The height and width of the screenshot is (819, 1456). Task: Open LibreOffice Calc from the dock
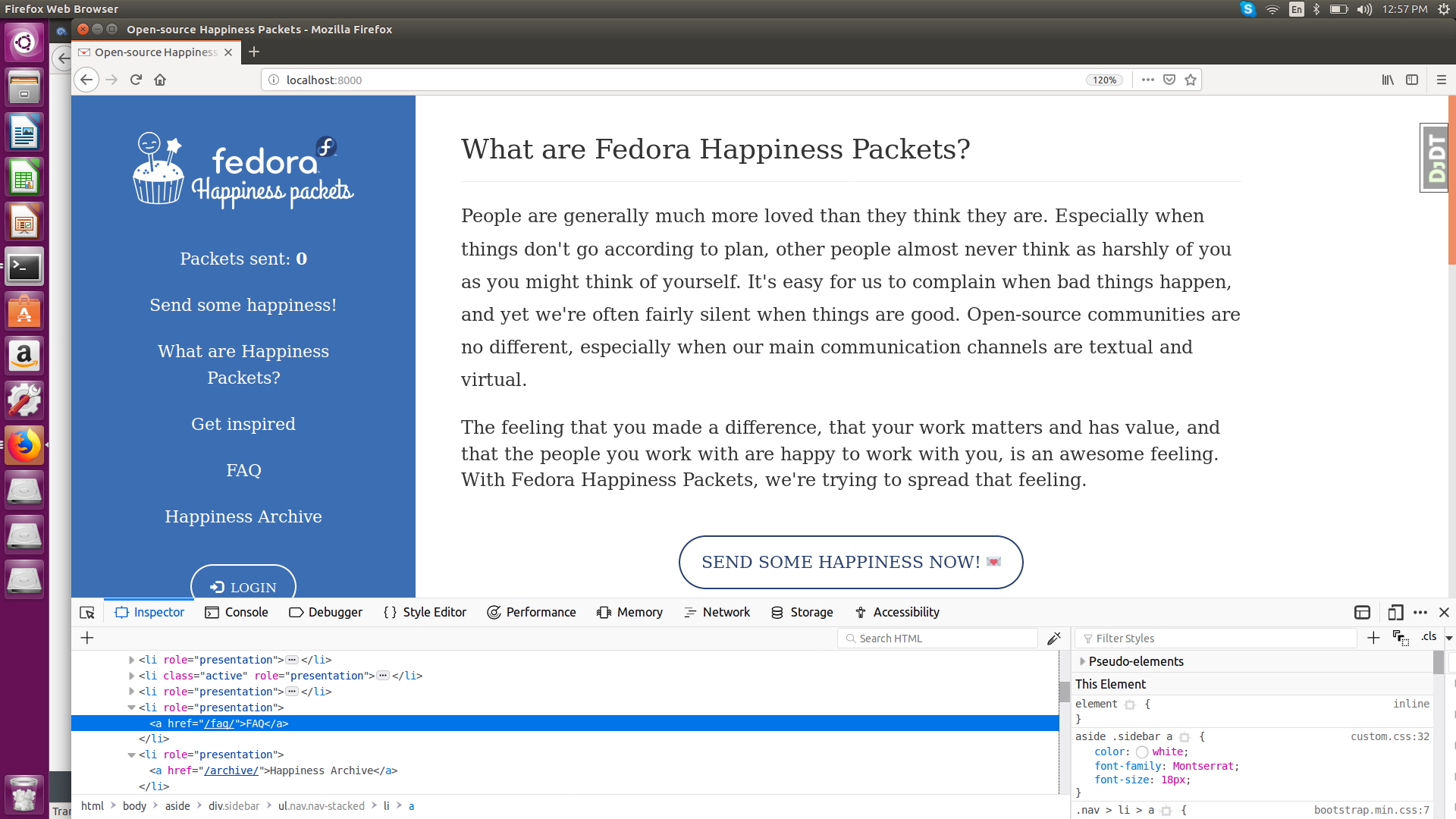point(24,177)
